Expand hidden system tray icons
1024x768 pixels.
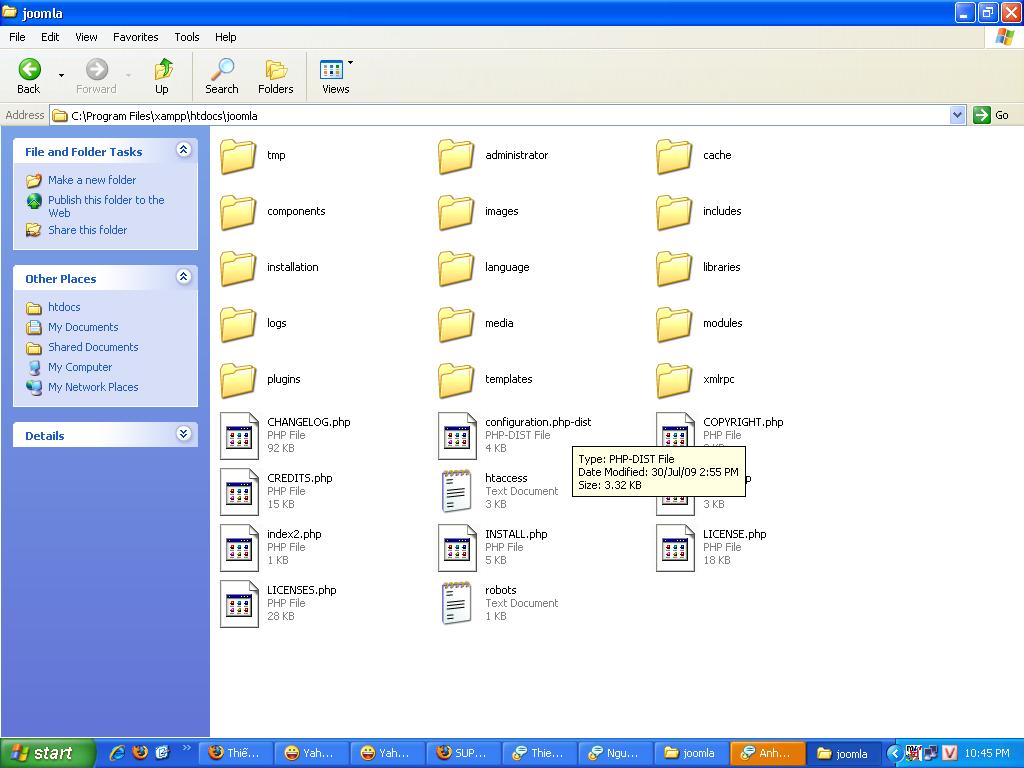coord(895,753)
